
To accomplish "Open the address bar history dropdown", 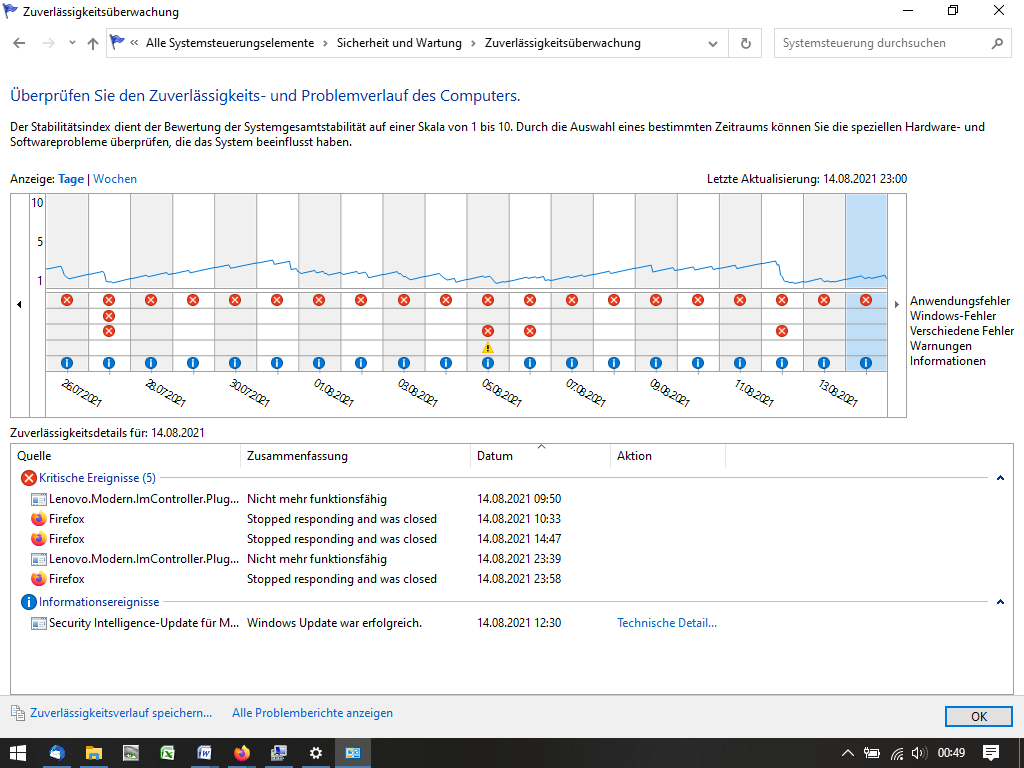I will [713, 44].
